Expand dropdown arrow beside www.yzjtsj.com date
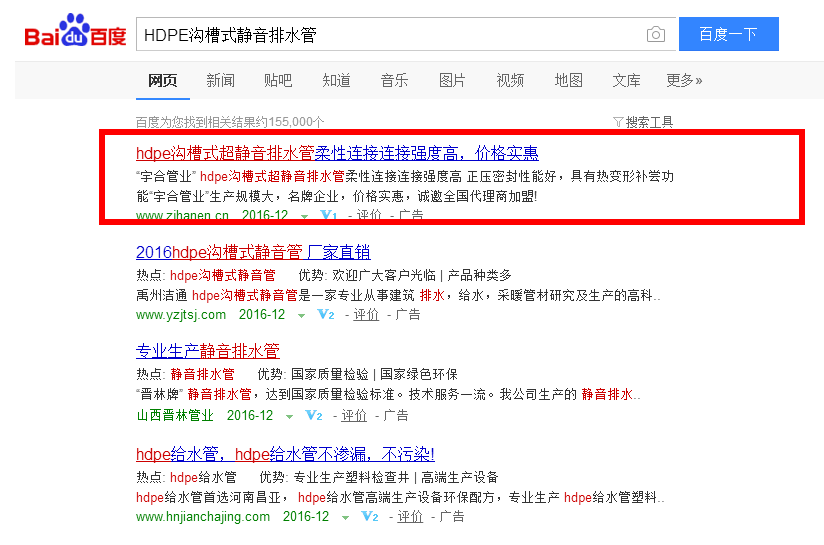 [301, 316]
